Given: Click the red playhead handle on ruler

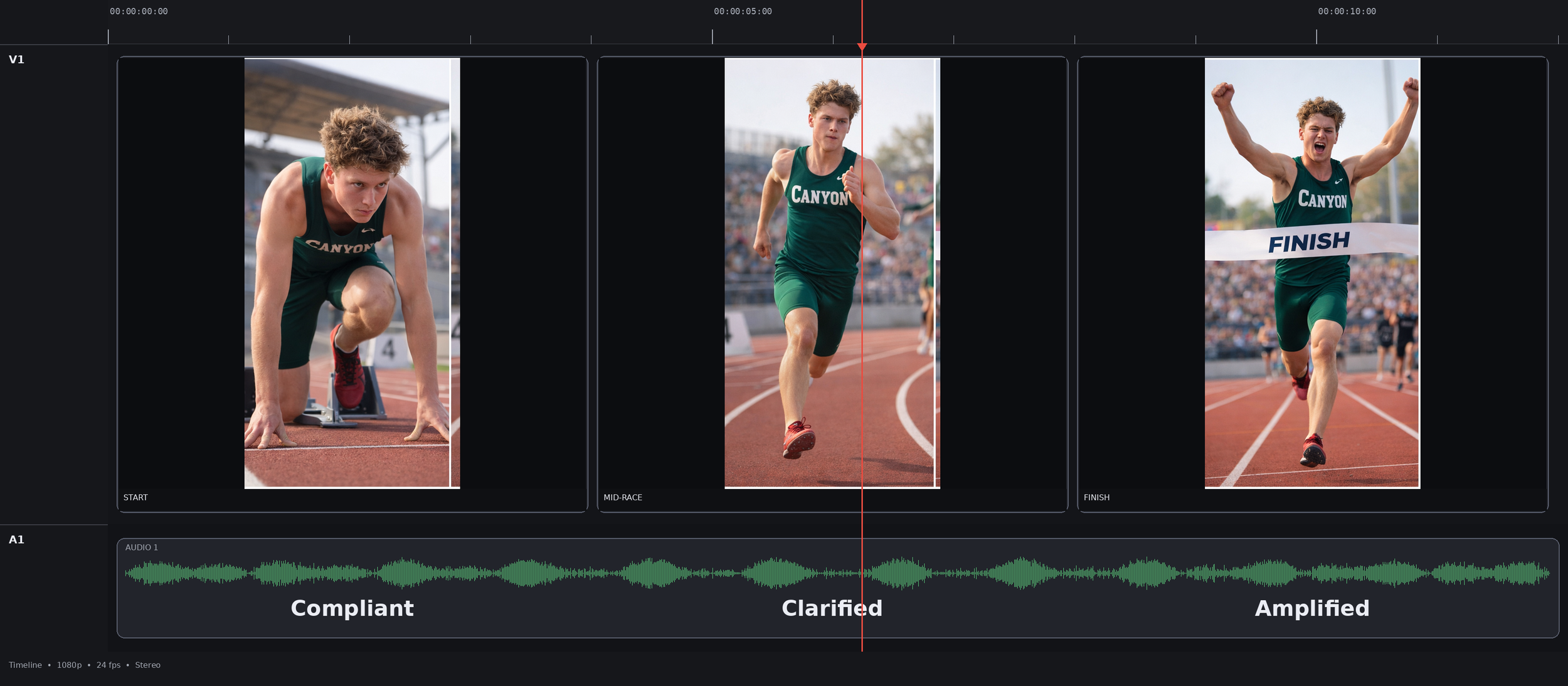Looking at the screenshot, I should point(862,47).
